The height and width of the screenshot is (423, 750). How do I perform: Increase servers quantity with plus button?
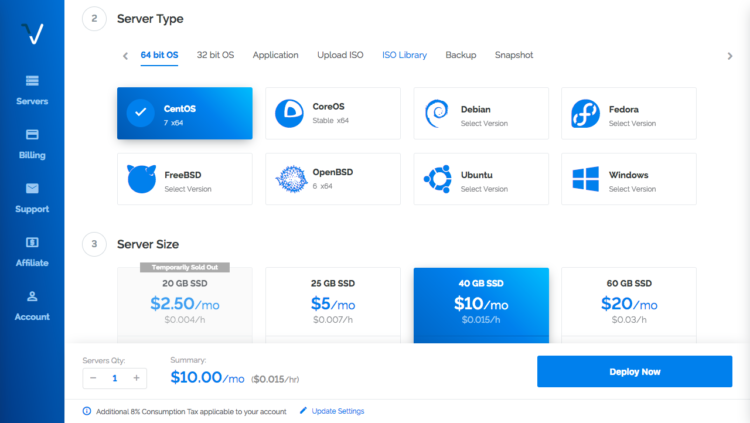136,378
